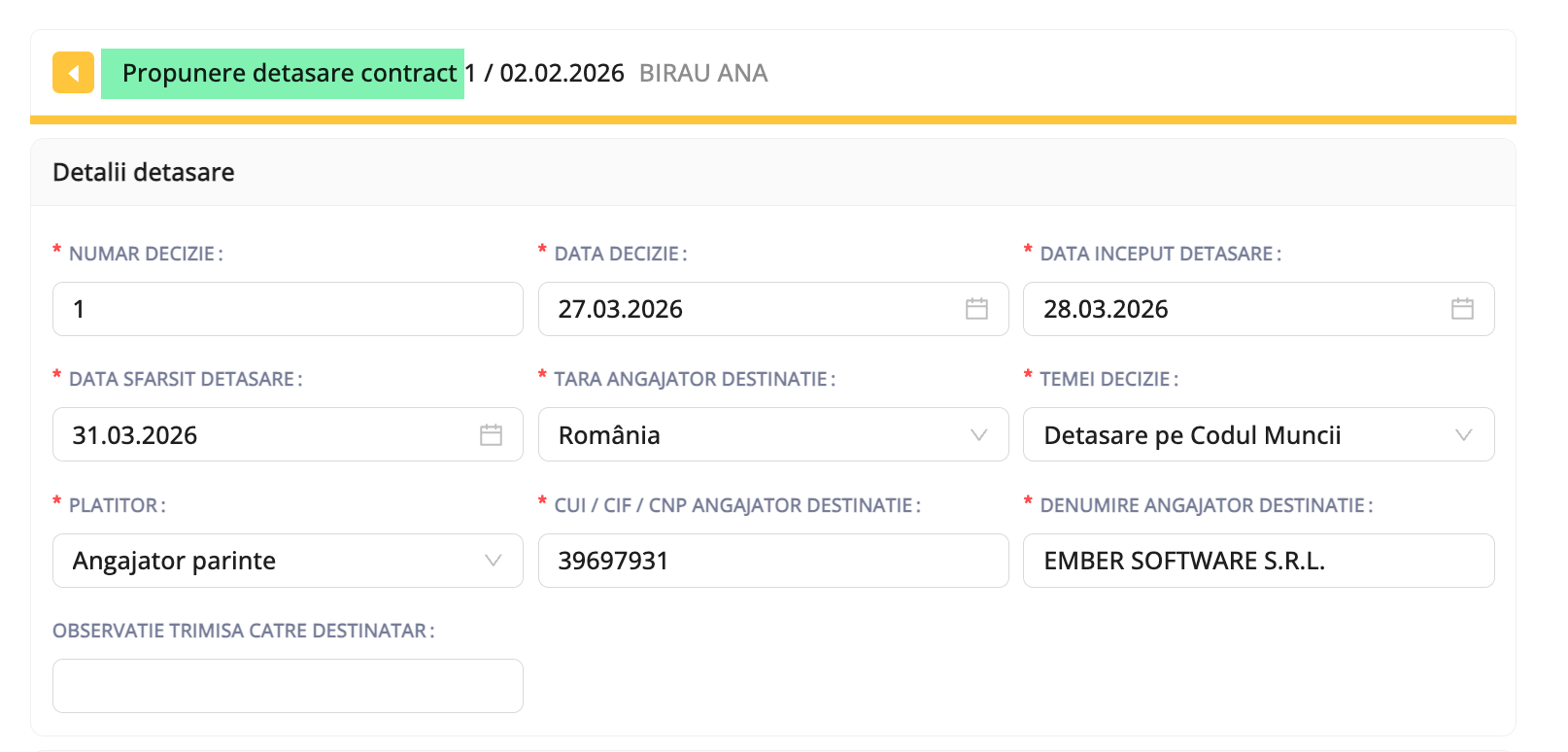Click the Detalii detasare section header

tap(143, 172)
